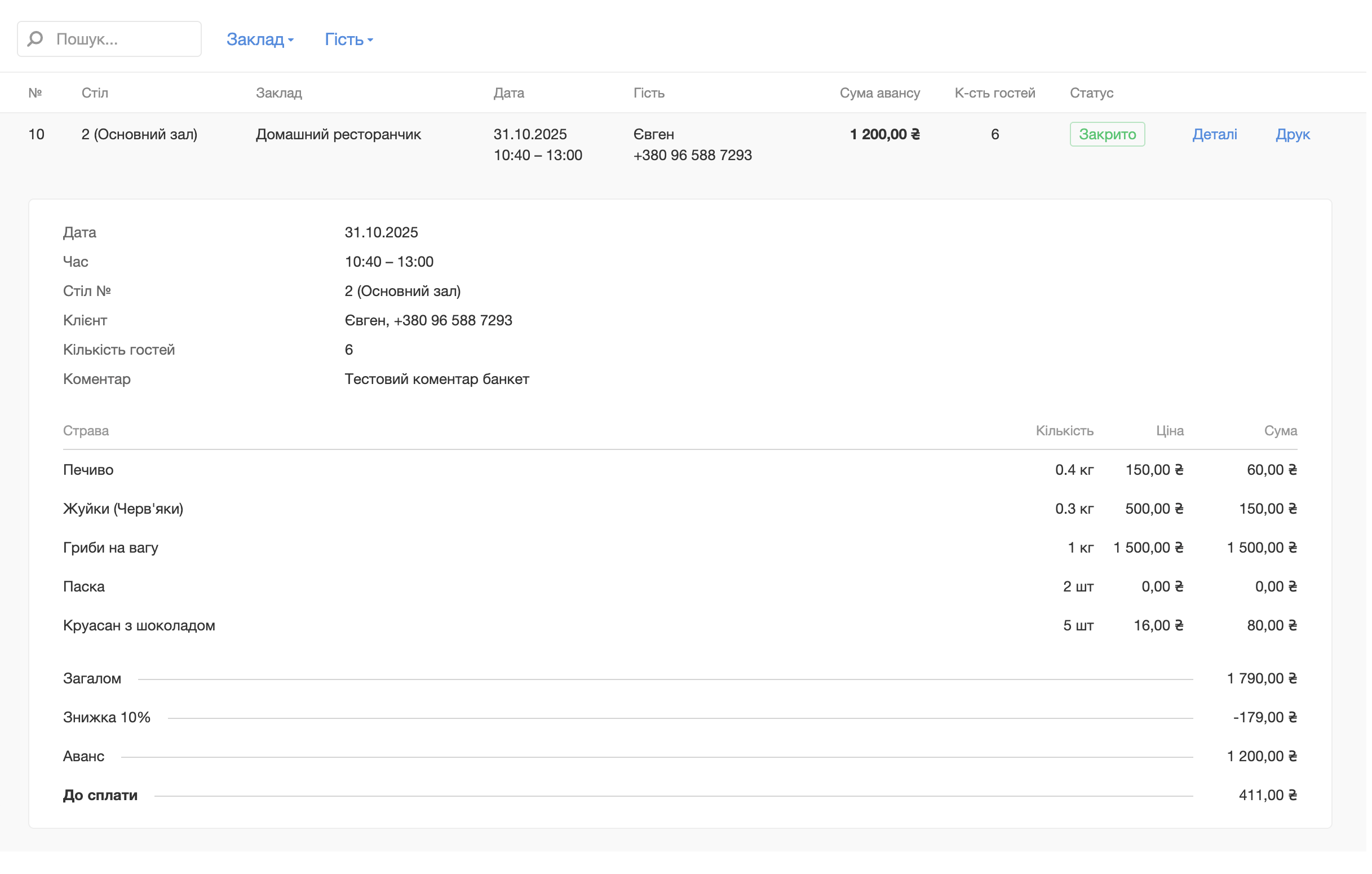Click the Сума авансу column header

point(879,93)
